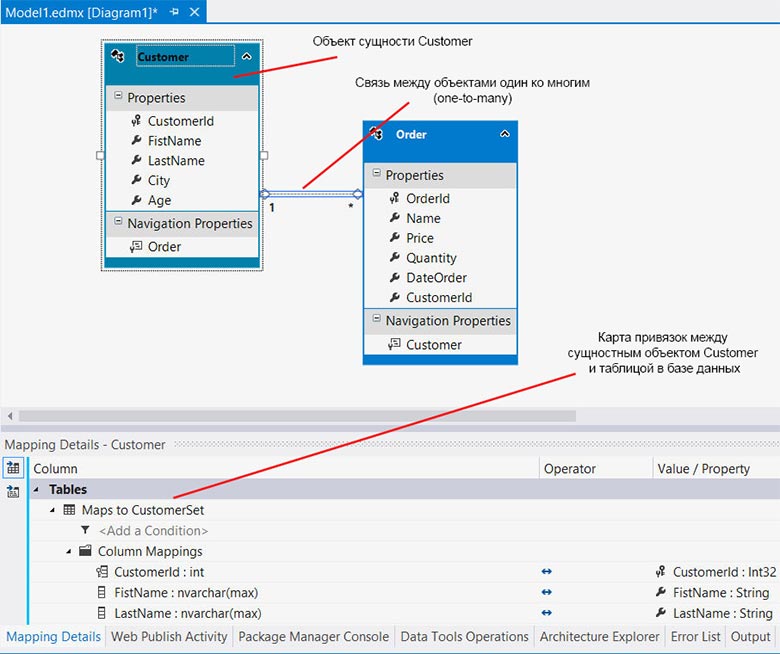This screenshot has width=780, height=654.
Task: Select the FistName : nvarchar(max) column row
Action: point(186,593)
